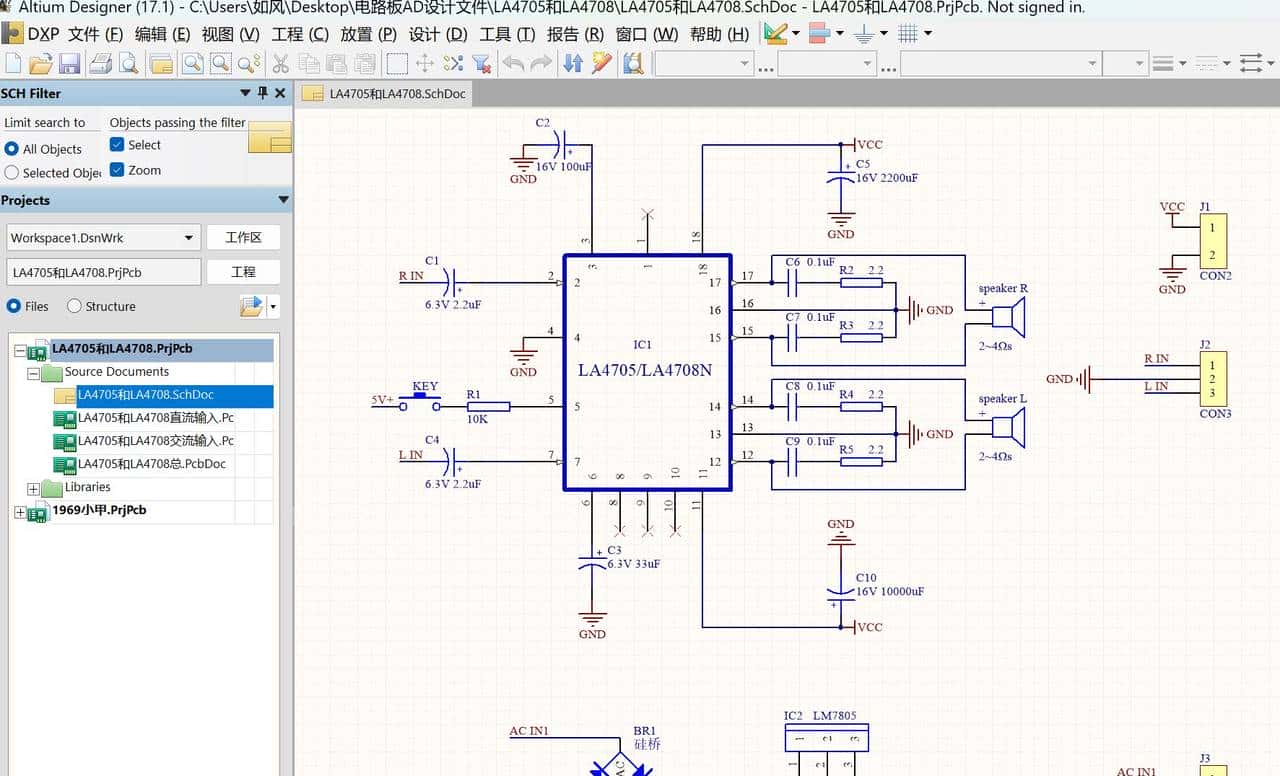
Task: Click the 工作区 button
Action: (x=243, y=238)
